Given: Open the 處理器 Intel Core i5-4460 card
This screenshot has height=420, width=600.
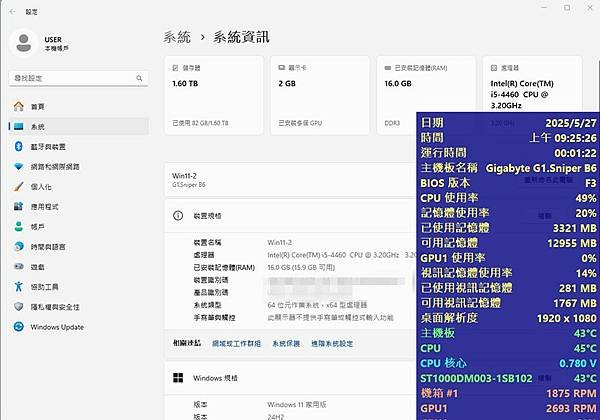Looking at the screenshot, I should point(532,85).
